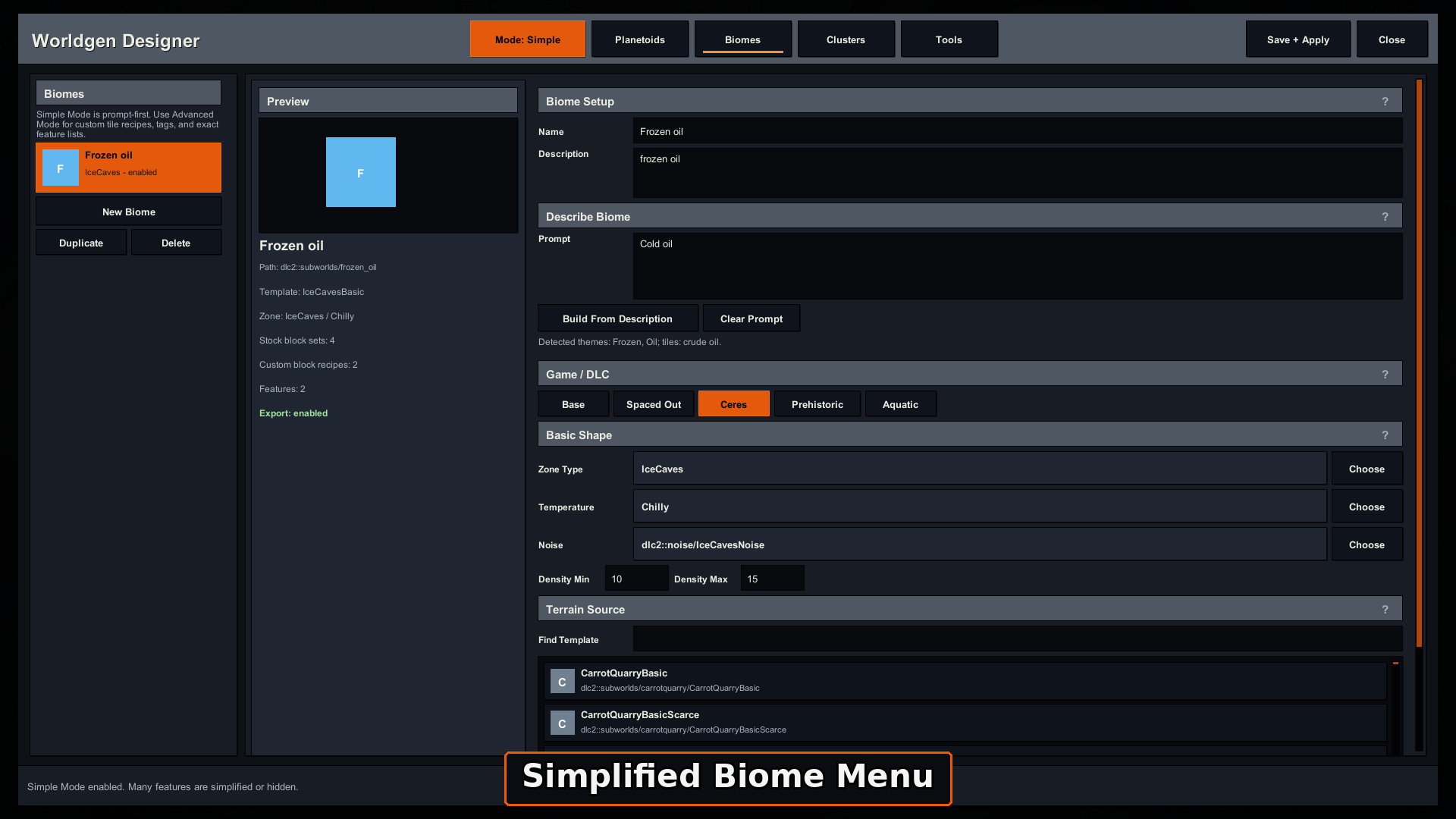Click the Zone Type IceCaves field
Image resolution: width=1456 pixels, height=819 pixels.
click(x=980, y=469)
